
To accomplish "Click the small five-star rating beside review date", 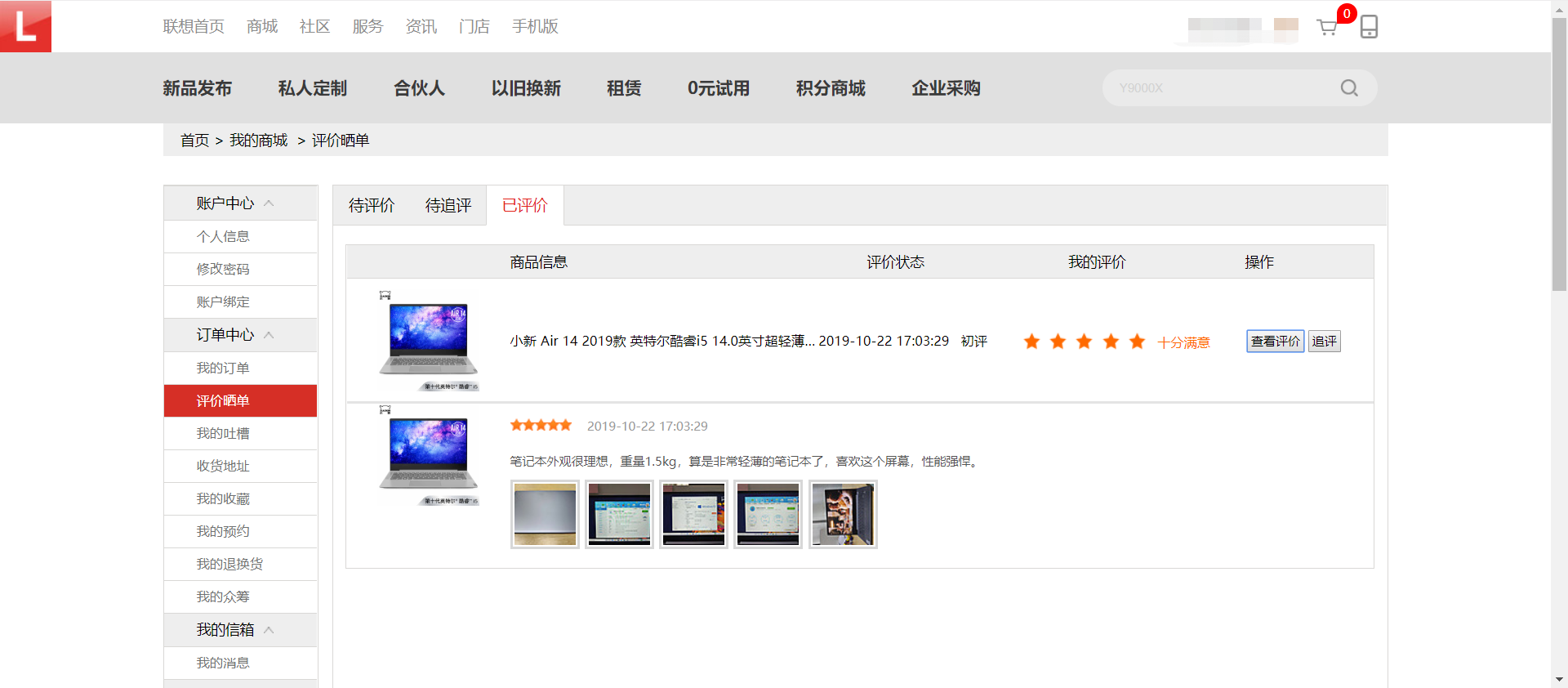I will pyautogui.click(x=541, y=425).
